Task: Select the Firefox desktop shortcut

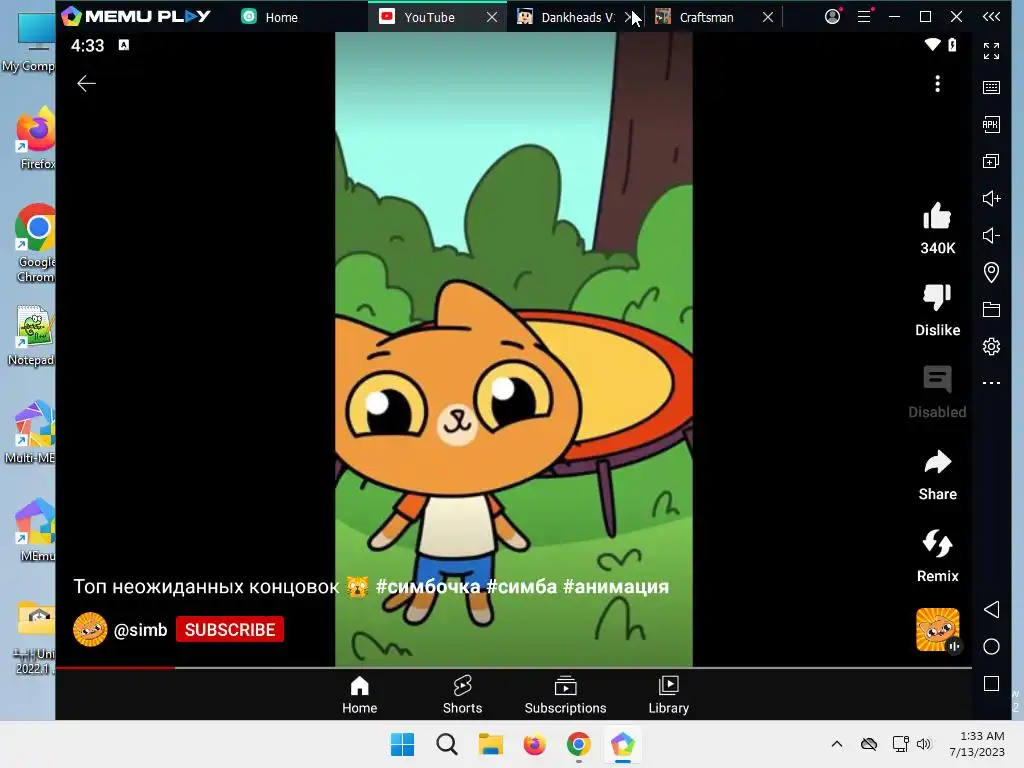Action: coord(34,138)
